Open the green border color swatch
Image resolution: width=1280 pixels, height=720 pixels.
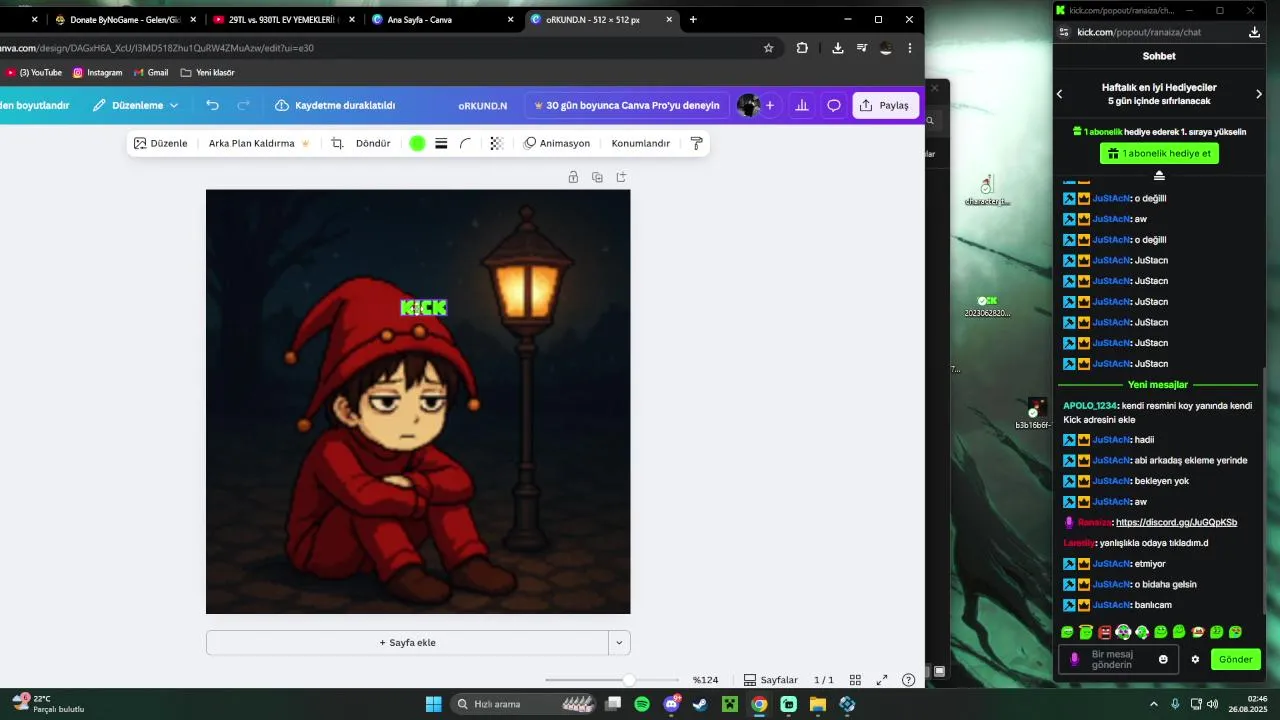[417, 143]
